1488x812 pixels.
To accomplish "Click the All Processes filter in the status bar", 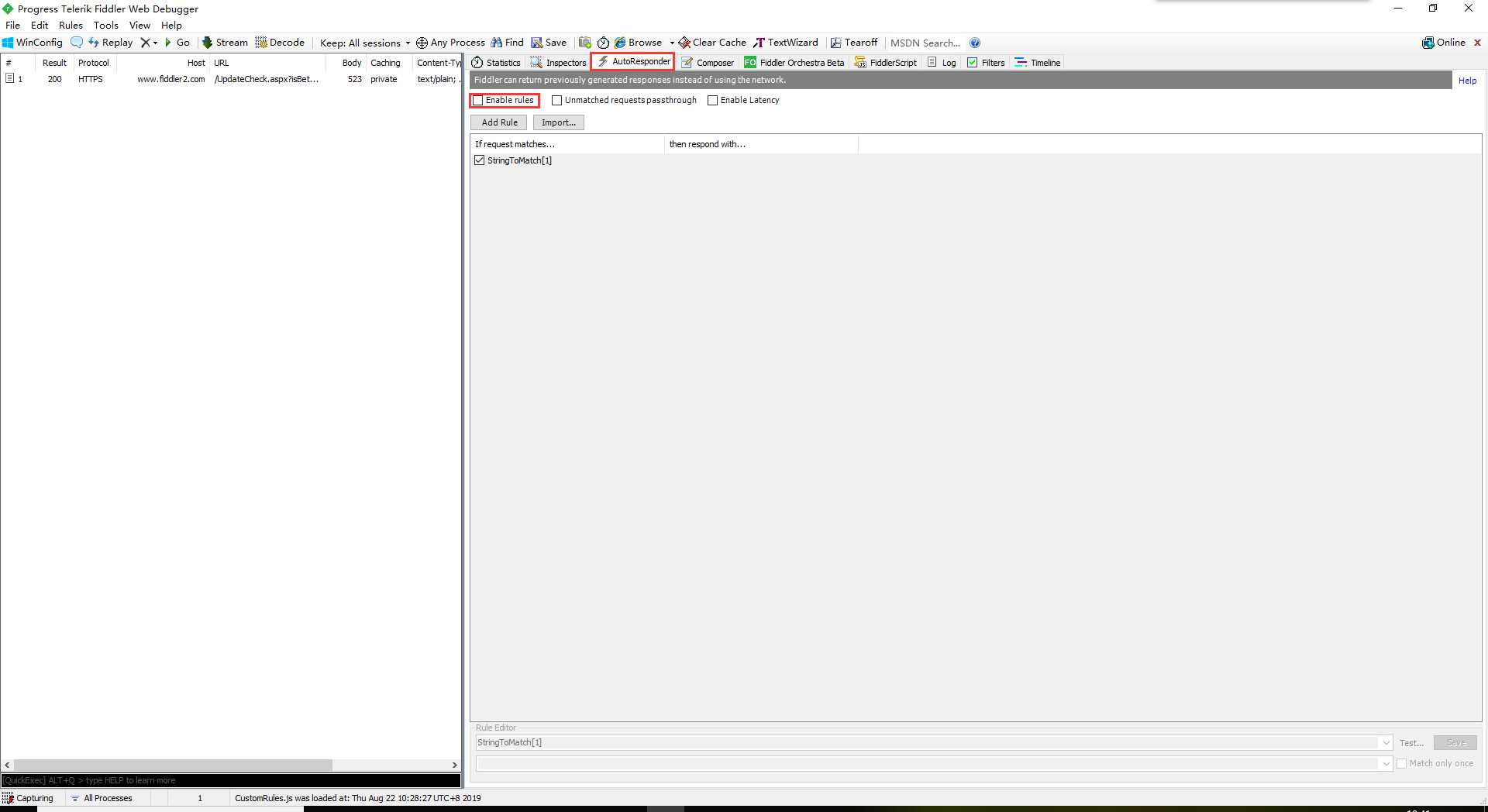I will (x=102, y=798).
